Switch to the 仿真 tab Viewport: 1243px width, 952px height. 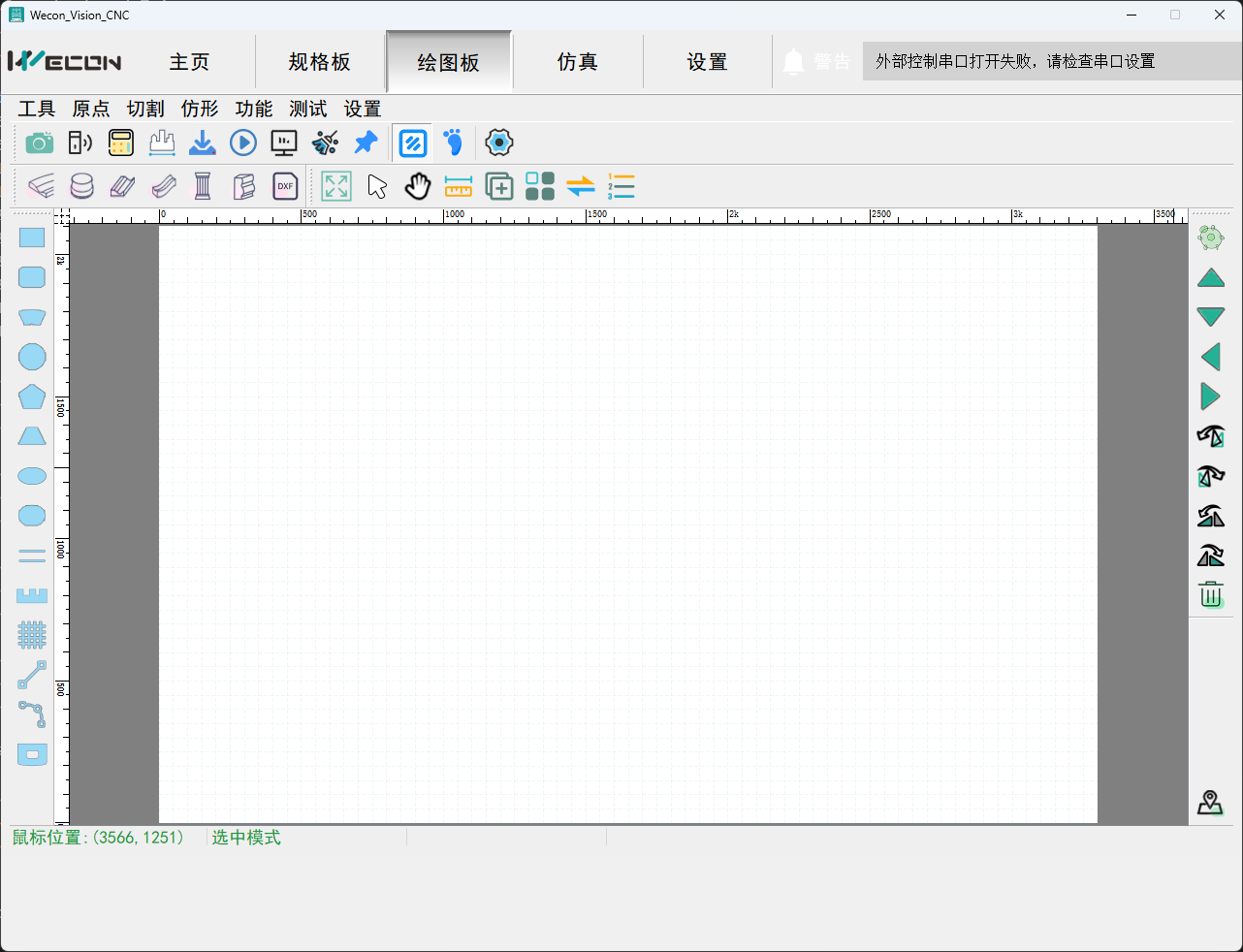pos(577,62)
